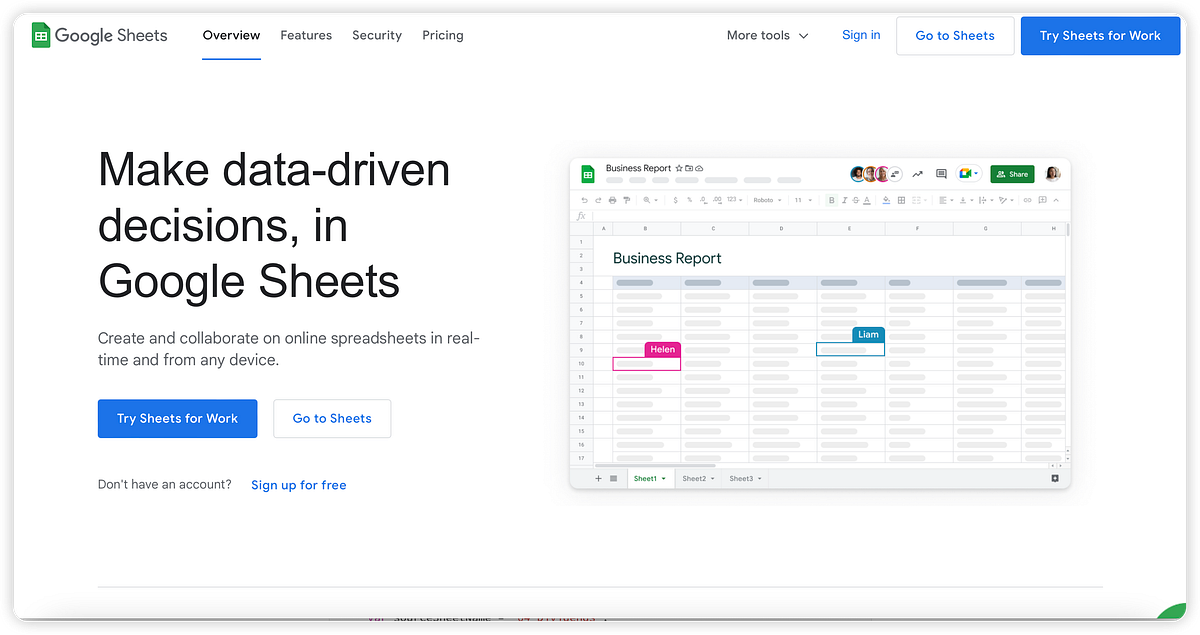The image size is (1200, 635).
Task: Click the plus icon to add a sheet
Action: pyautogui.click(x=596, y=478)
